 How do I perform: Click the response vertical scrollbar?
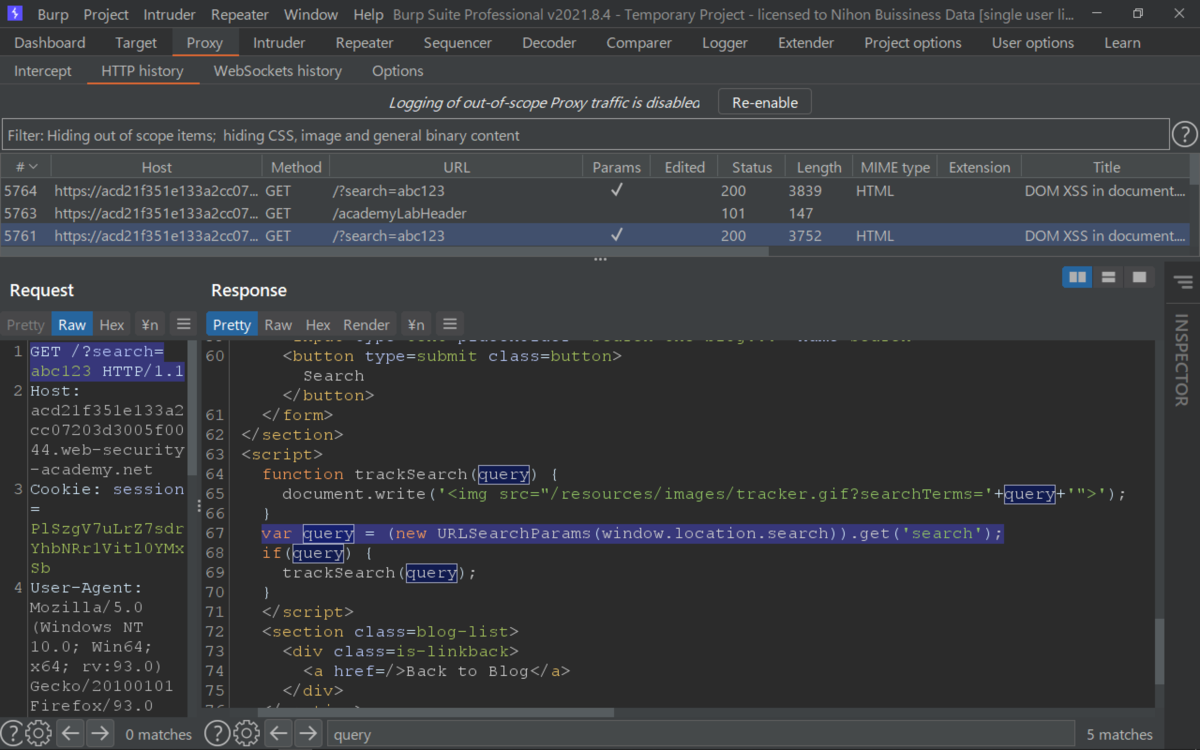tap(1159, 650)
